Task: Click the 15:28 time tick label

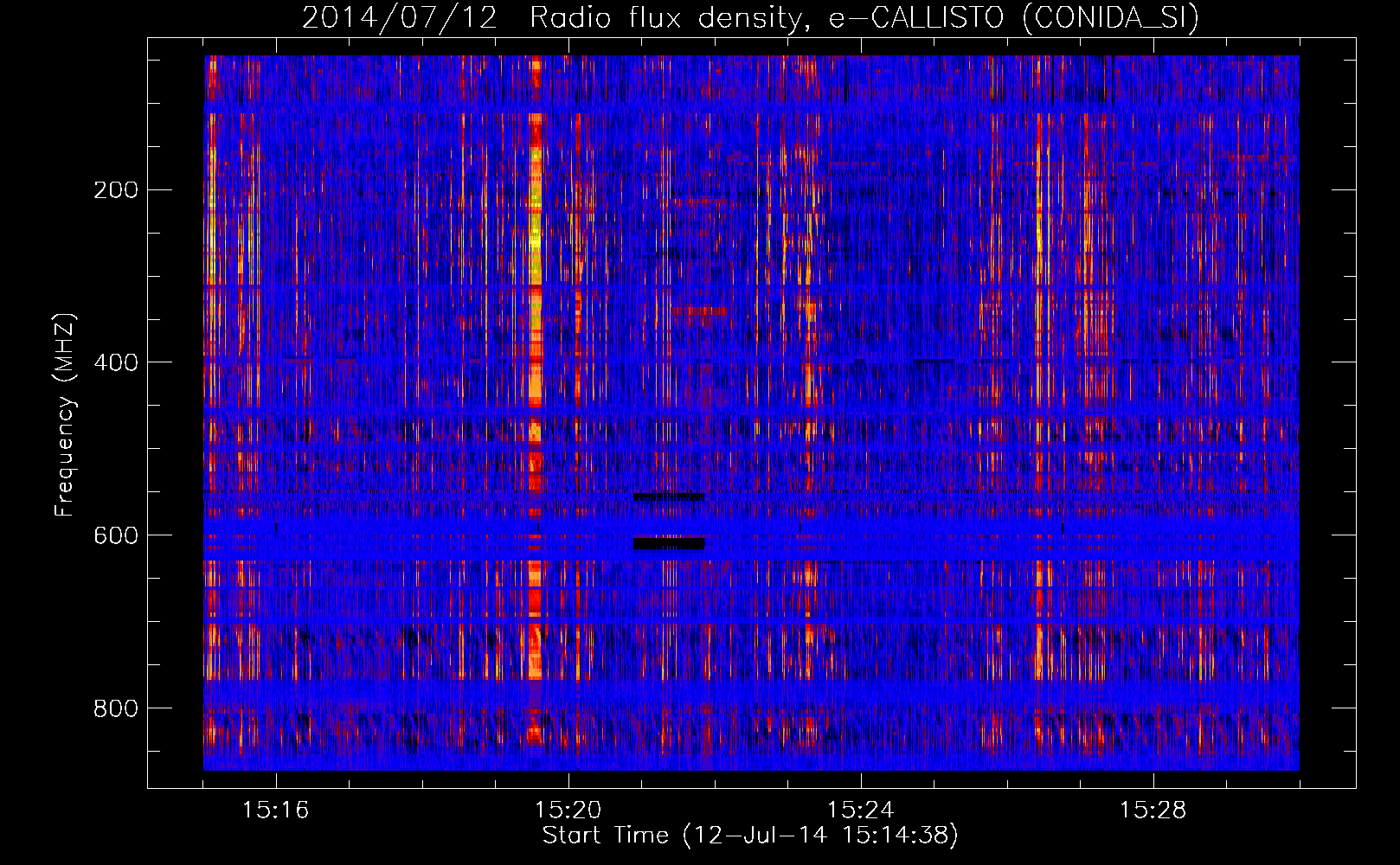Action: 1153,810
